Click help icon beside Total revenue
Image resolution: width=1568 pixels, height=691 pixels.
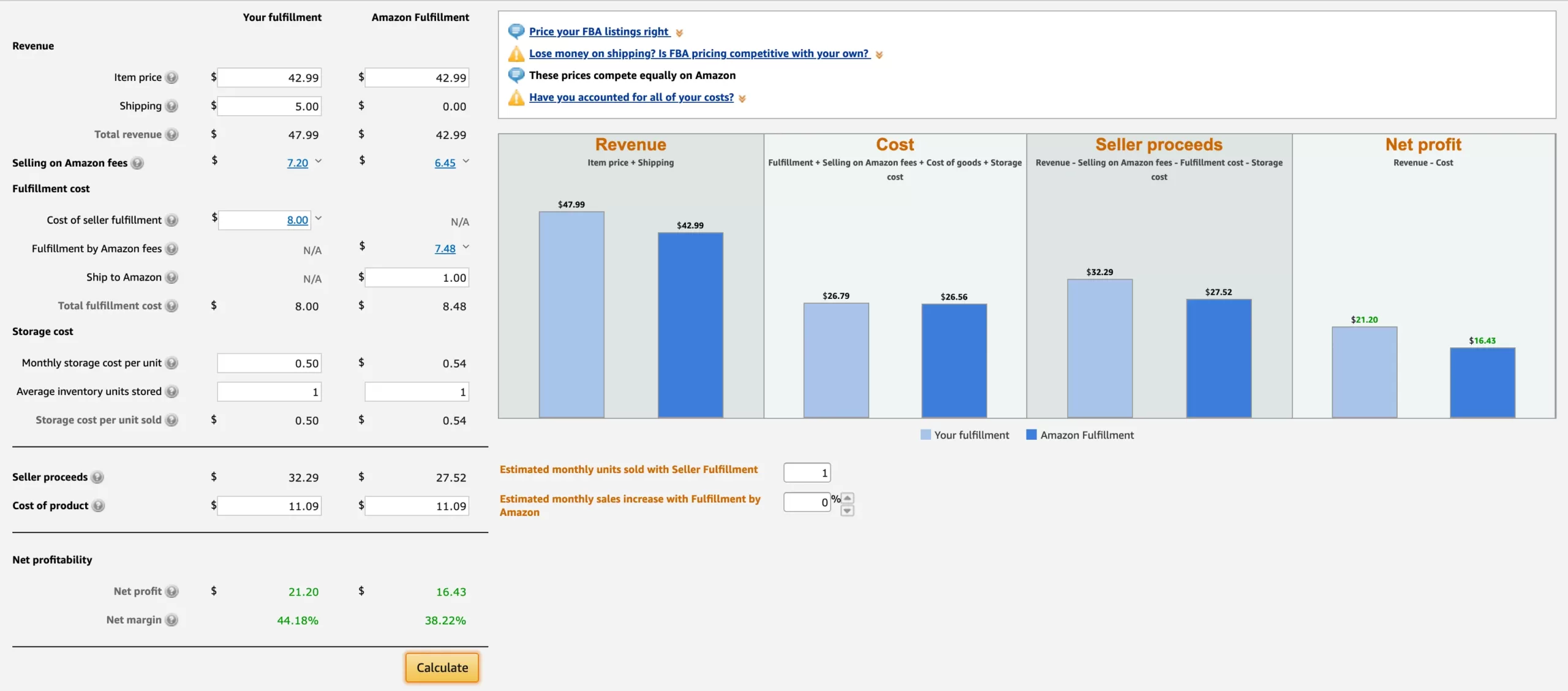click(x=172, y=134)
